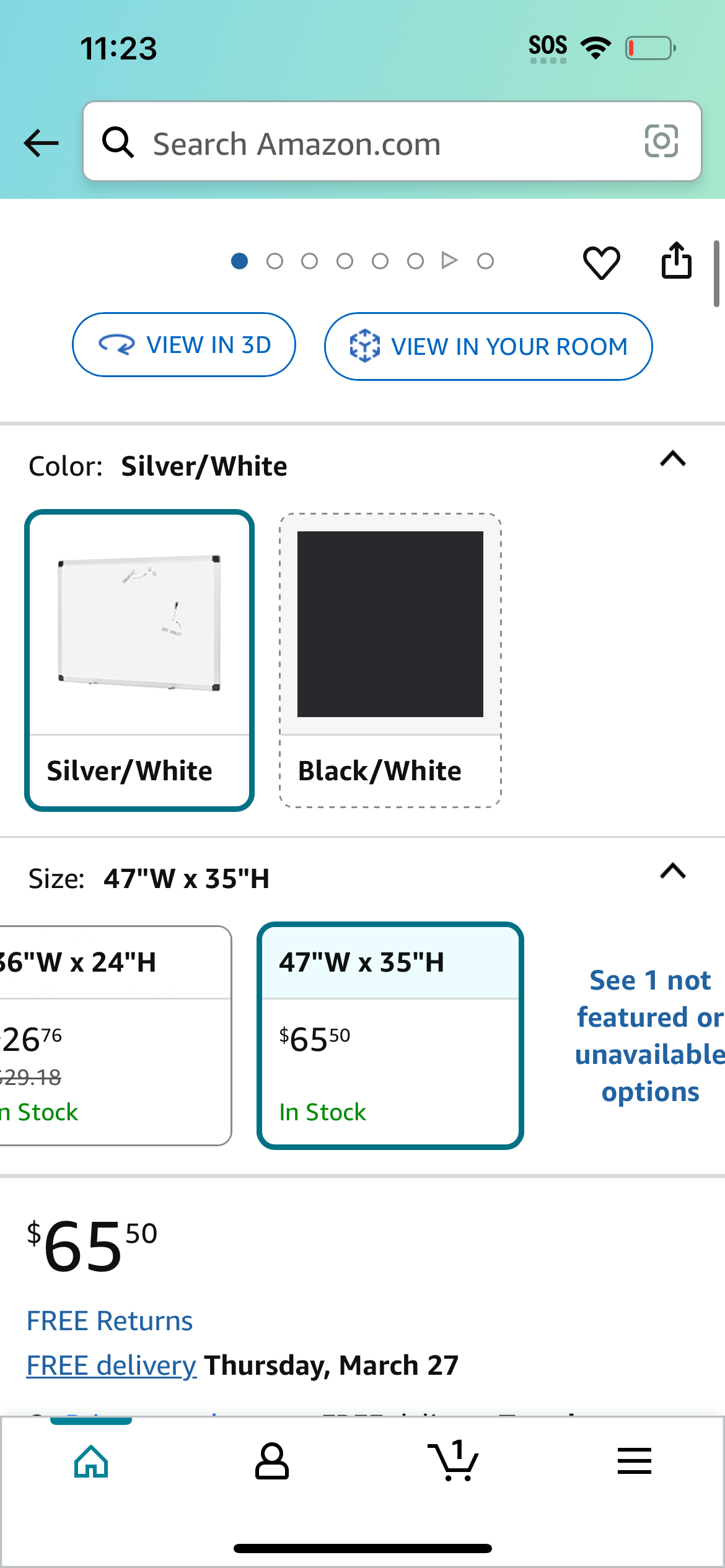Open camera lens search icon
Image resolution: width=725 pixels, height=1568 pixels.
click(x=661, y=141)
